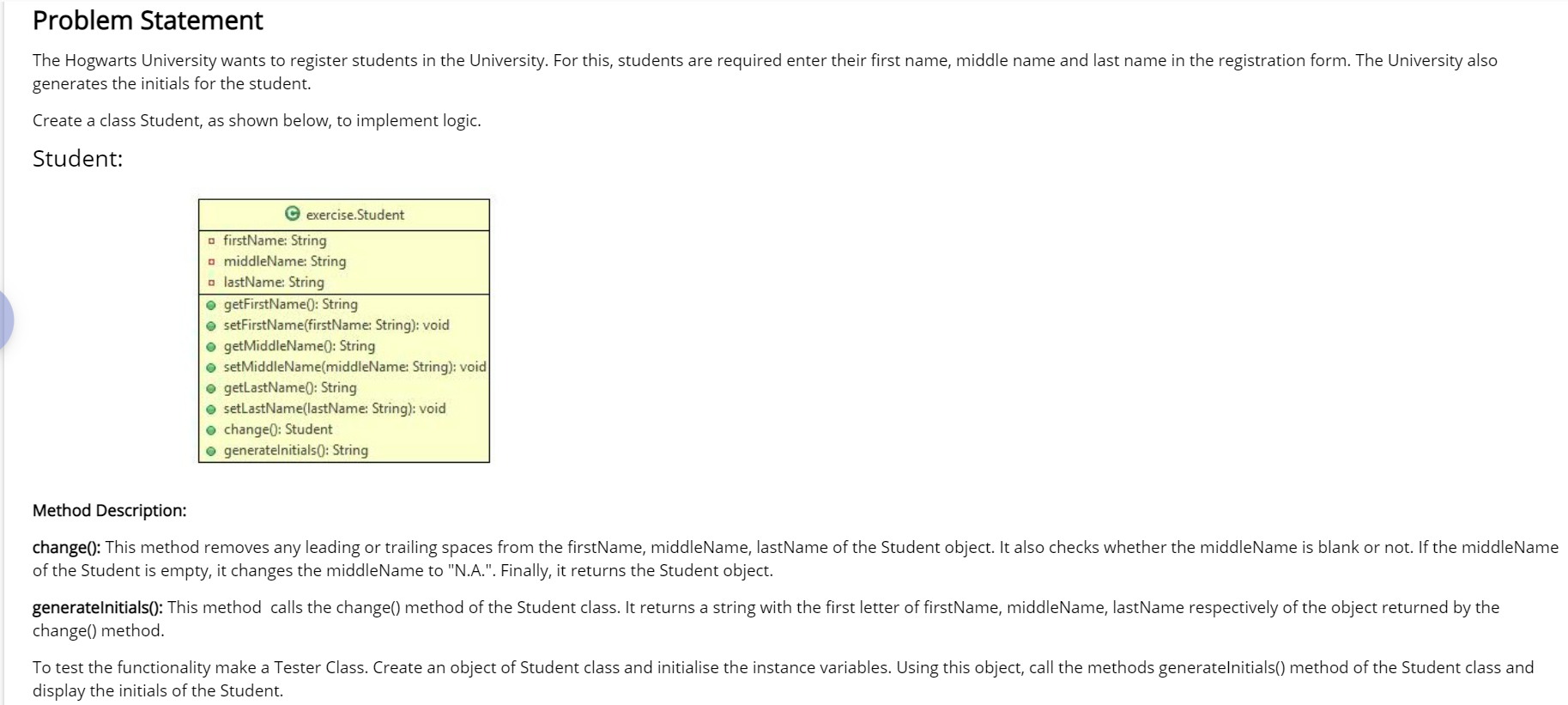The width and height of the screenshot is (1568, 705).
Task: Click the bold change(): method name
Action: pos(66,548)
